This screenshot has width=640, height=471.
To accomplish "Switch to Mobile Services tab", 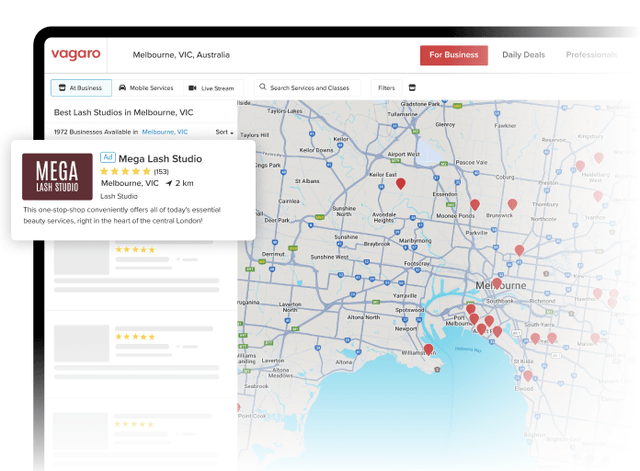I will coord(146,88).
